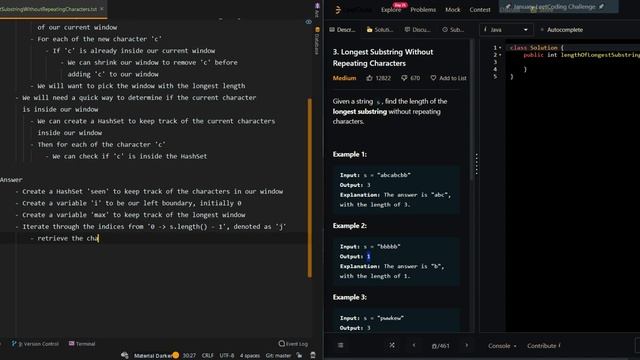Click the Medium difficulty label
Image resolution: width=640 pixels, height=360 pixels.
[344, 78]
